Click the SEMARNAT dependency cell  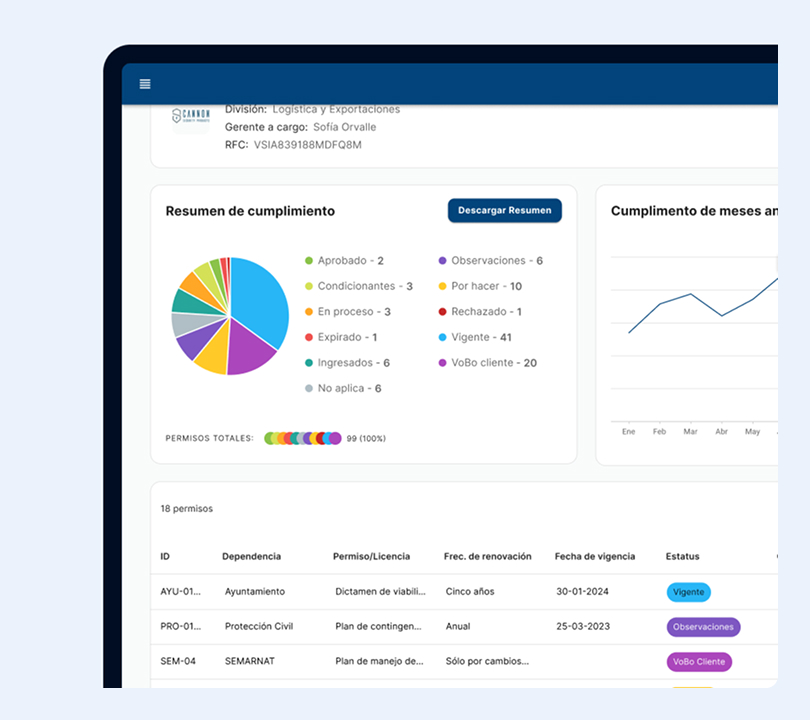(250, 661)
